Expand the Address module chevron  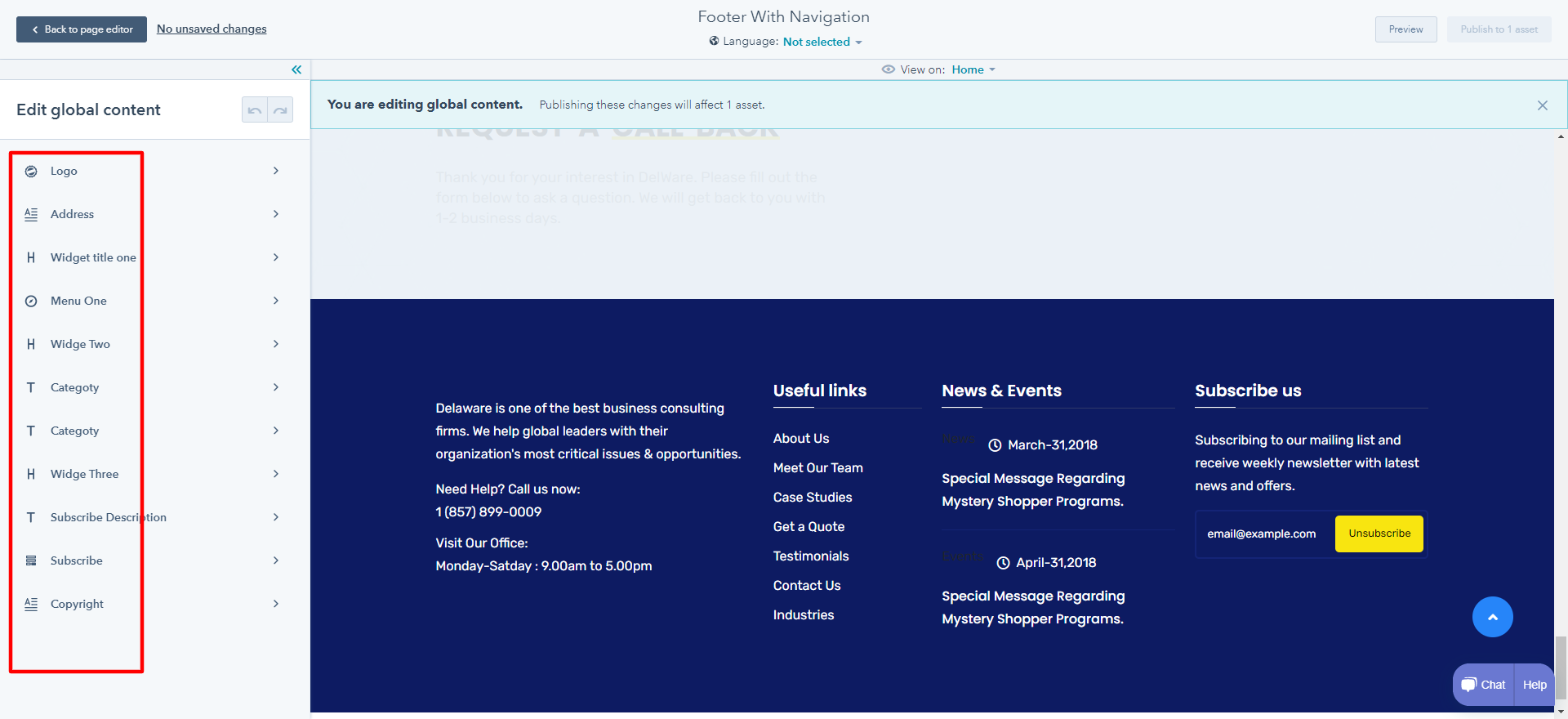click(276, 214)
